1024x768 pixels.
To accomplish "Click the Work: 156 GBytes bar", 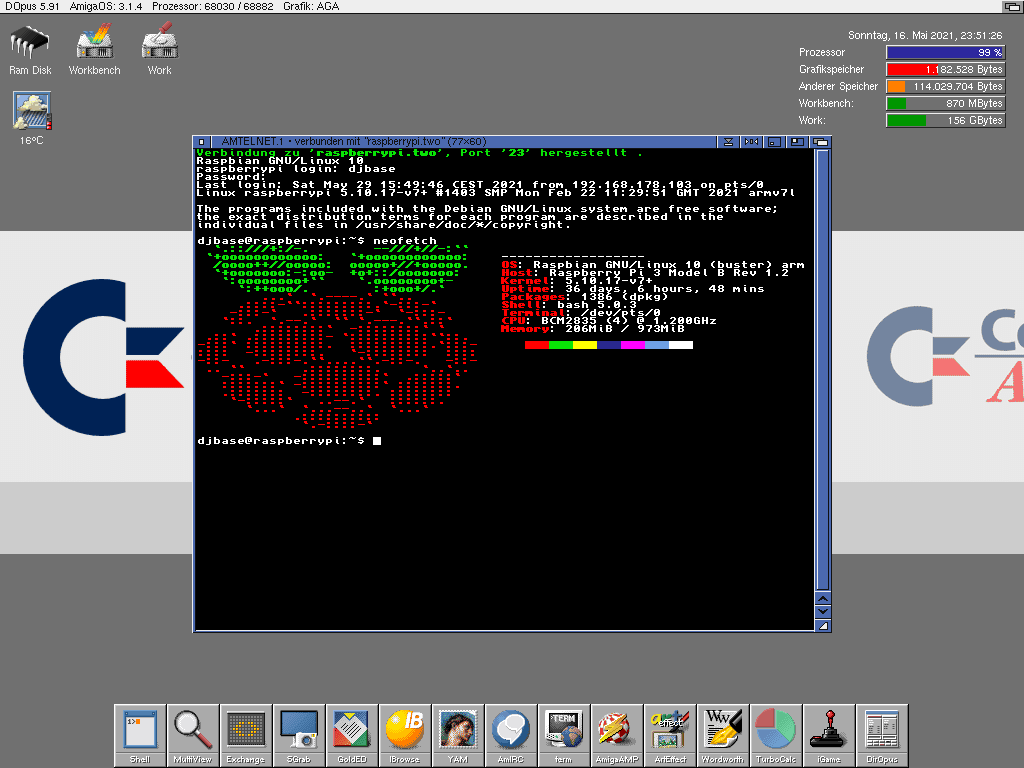I will pyautogui.click(x=945, y=120).
